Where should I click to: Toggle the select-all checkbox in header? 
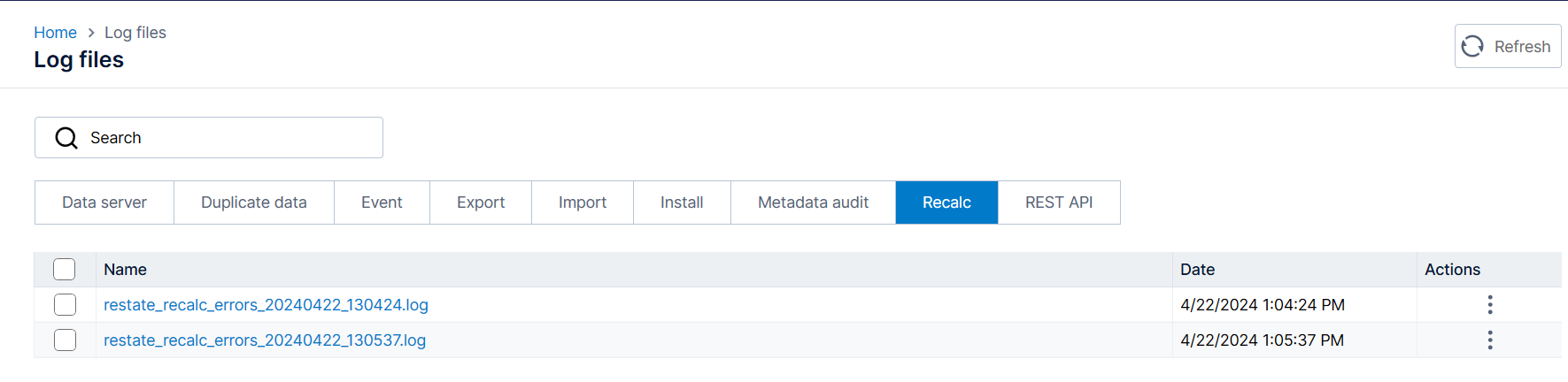click(x=65, y=270)
